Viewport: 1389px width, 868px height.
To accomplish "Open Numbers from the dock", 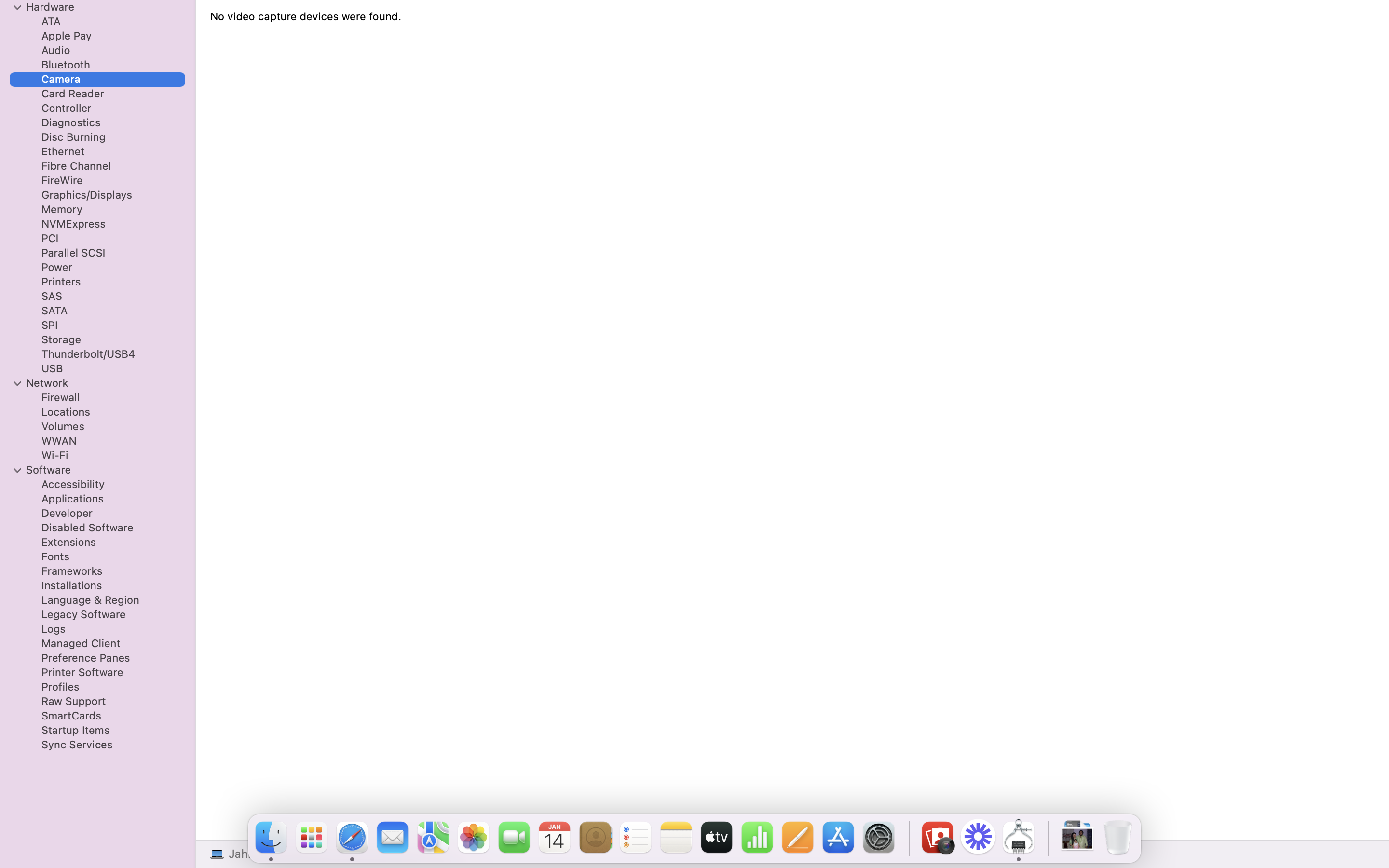I will pos(757,837).
